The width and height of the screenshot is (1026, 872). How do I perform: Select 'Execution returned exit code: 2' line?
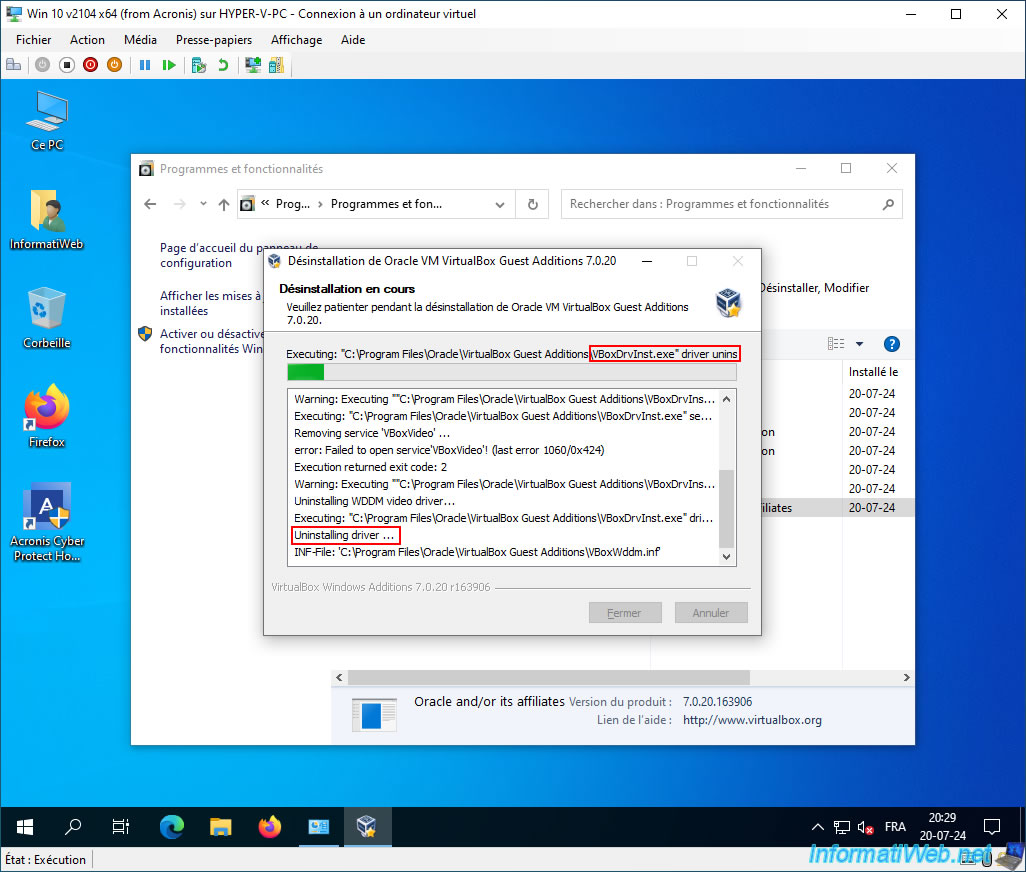click(370, 467)
